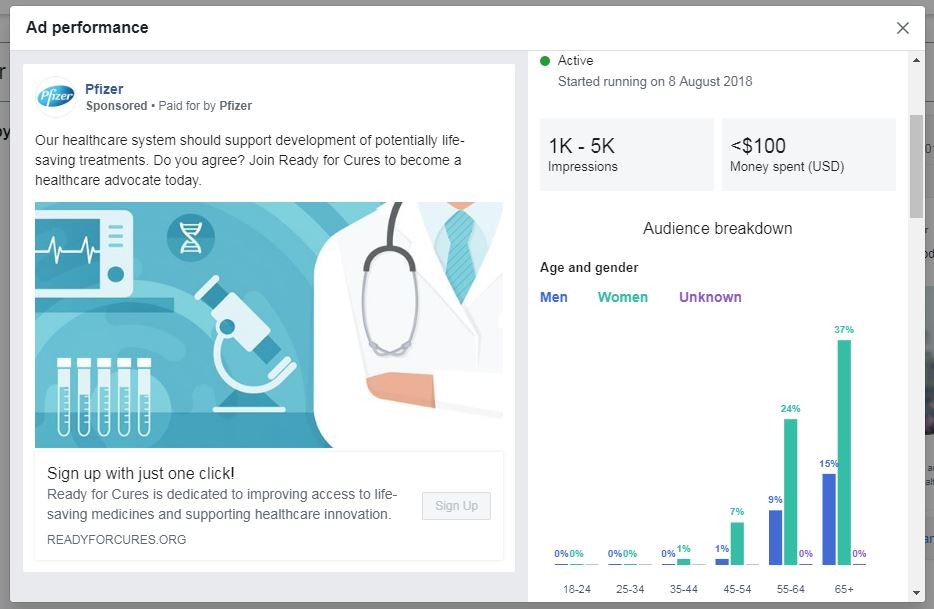This screenshot has width=934, height=609.
Task: Click the Ad performance dialog title
Action: pyautogui.click(x=87, y=27)
